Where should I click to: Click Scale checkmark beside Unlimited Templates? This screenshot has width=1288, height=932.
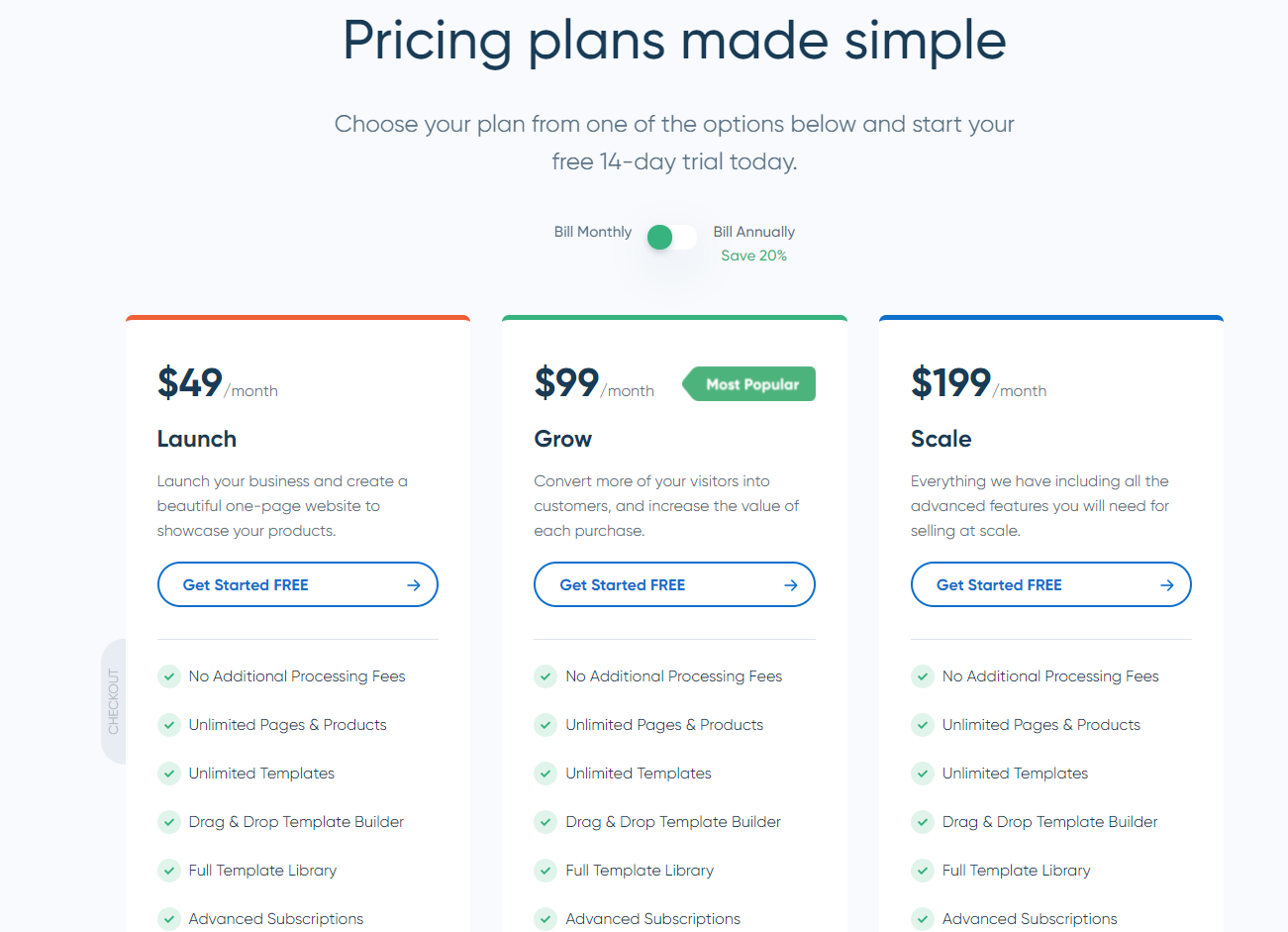coord(923,774)
